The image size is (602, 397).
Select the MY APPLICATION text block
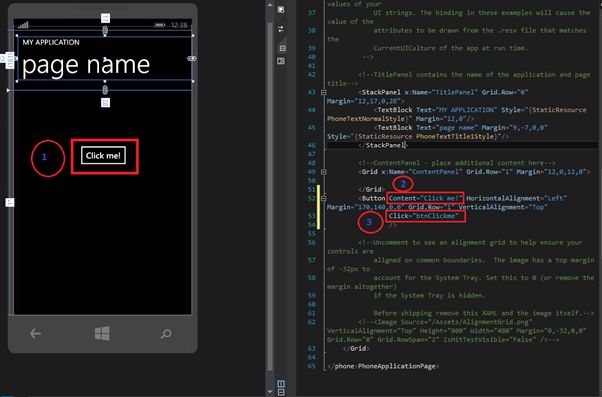pos(51,42)
